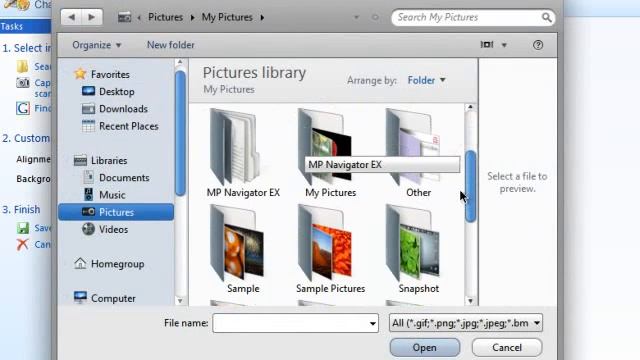Open the Arrange by Folder dropdown
The image size is (640, 360).
coord(427,80)
